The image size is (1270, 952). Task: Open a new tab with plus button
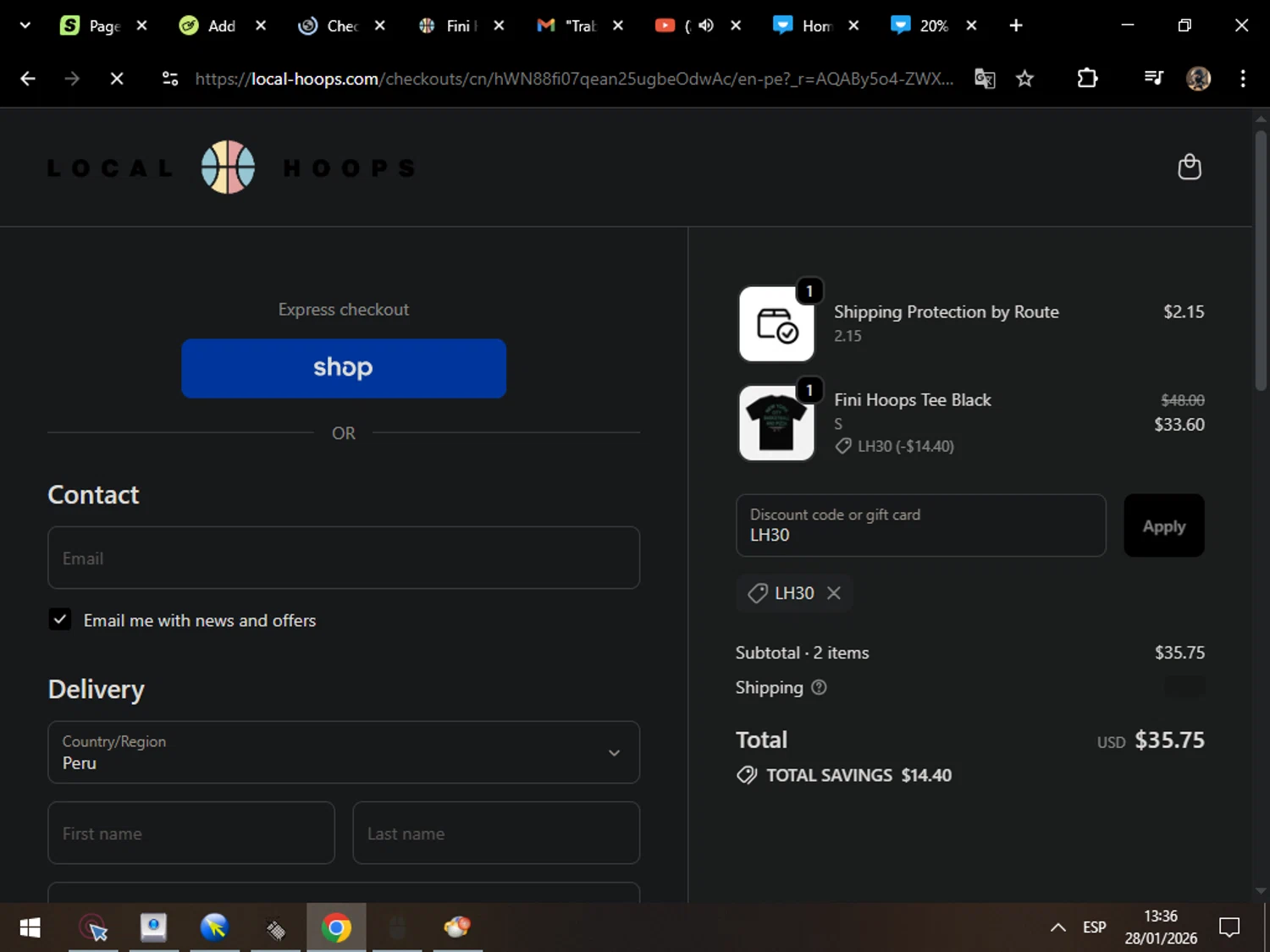coord(1016,25)
